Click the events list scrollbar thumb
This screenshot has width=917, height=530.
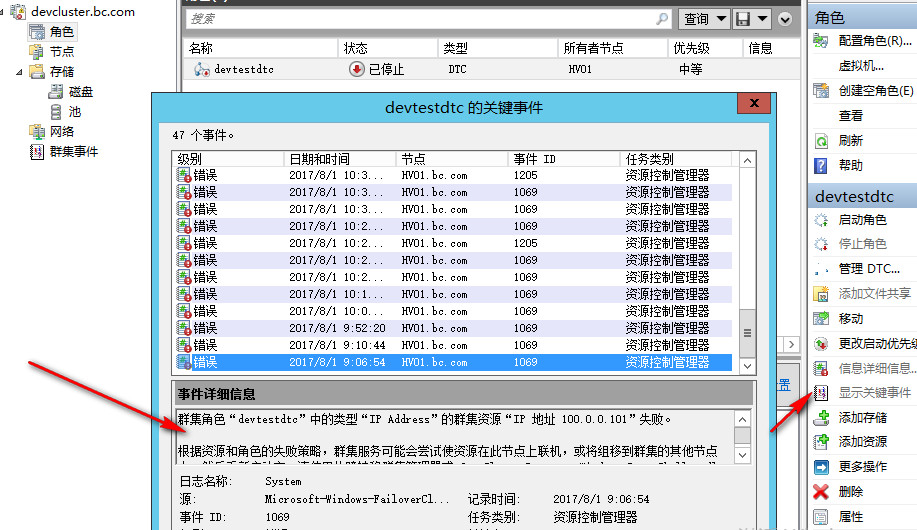click(747, 333)
